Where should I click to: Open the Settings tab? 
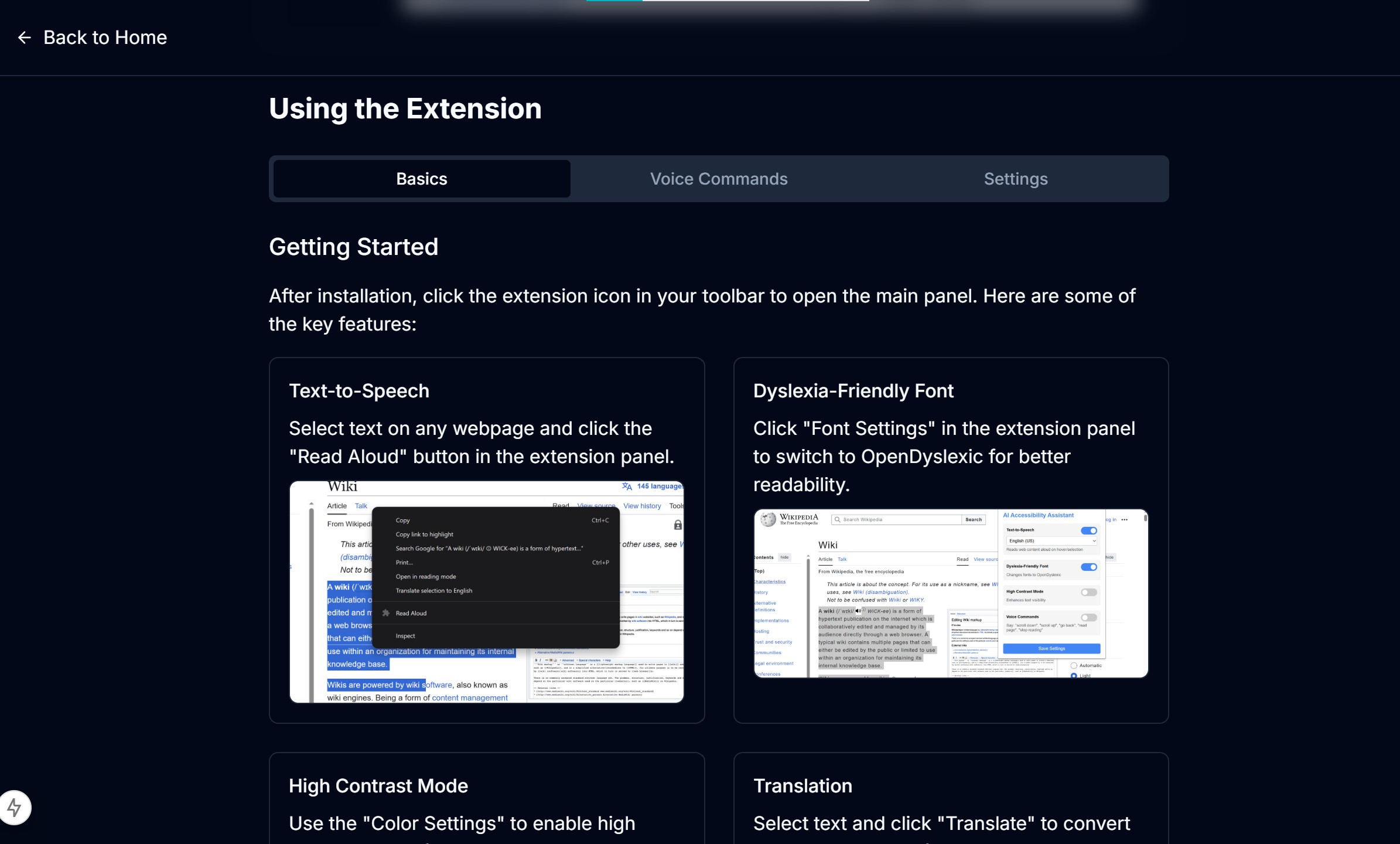click(x=1015, y=179)
